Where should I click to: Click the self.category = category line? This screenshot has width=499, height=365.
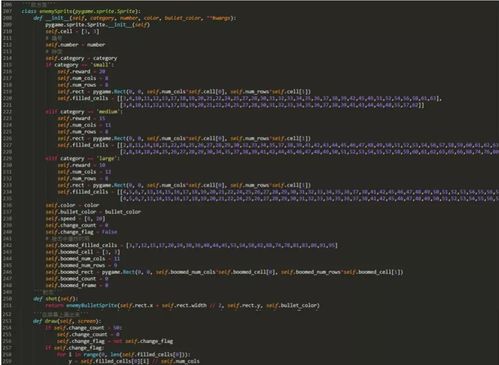tap(81, 58)
